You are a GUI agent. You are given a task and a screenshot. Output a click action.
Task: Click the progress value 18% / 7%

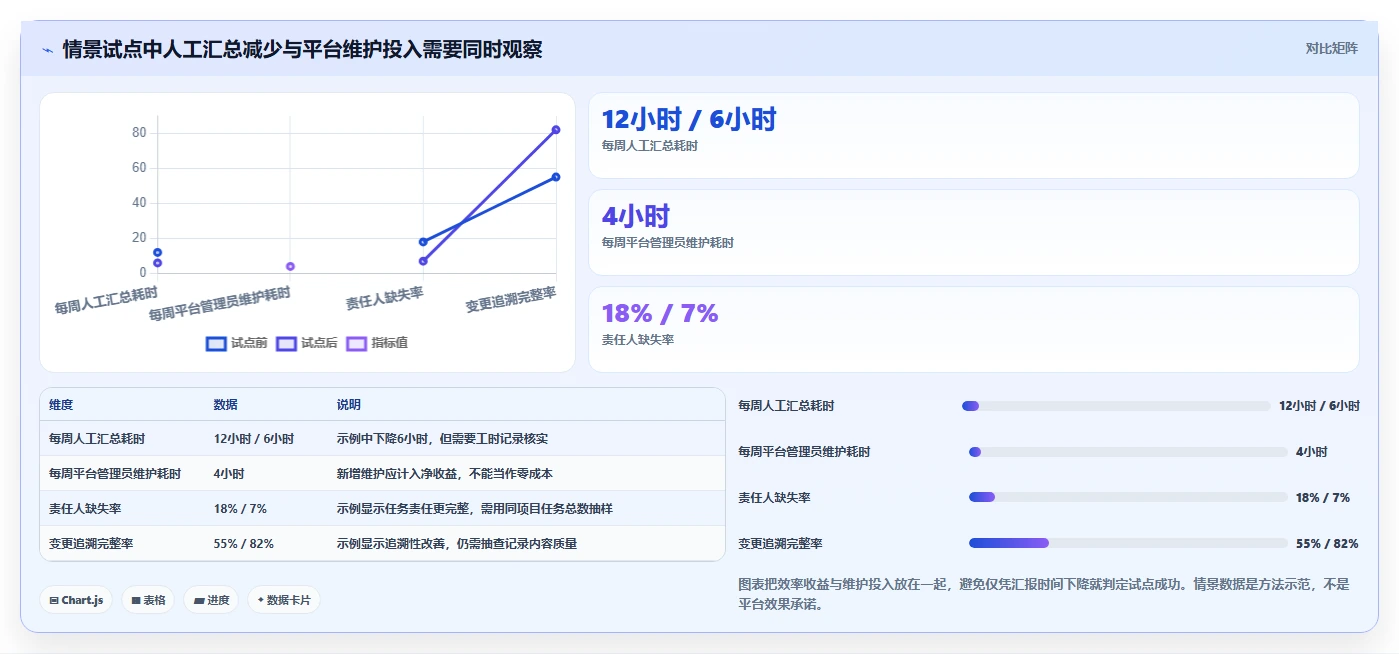point(1323,498)
